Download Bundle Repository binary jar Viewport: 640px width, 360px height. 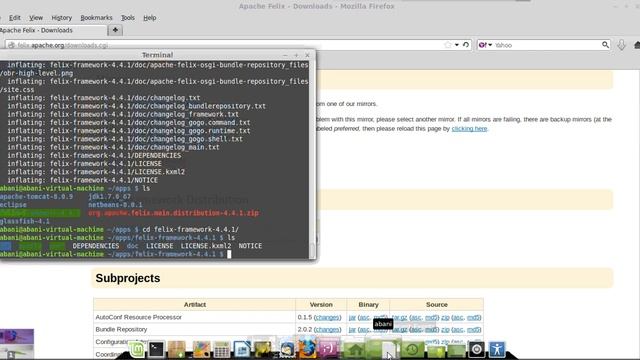point(352,329)
